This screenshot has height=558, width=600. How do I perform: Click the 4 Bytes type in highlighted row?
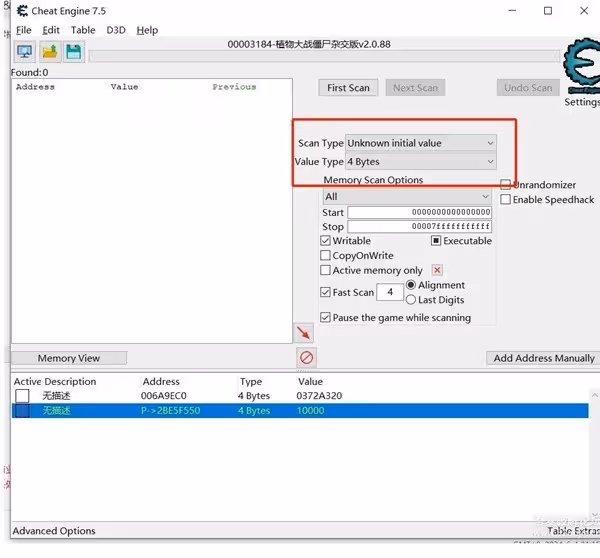click(254, 411)
